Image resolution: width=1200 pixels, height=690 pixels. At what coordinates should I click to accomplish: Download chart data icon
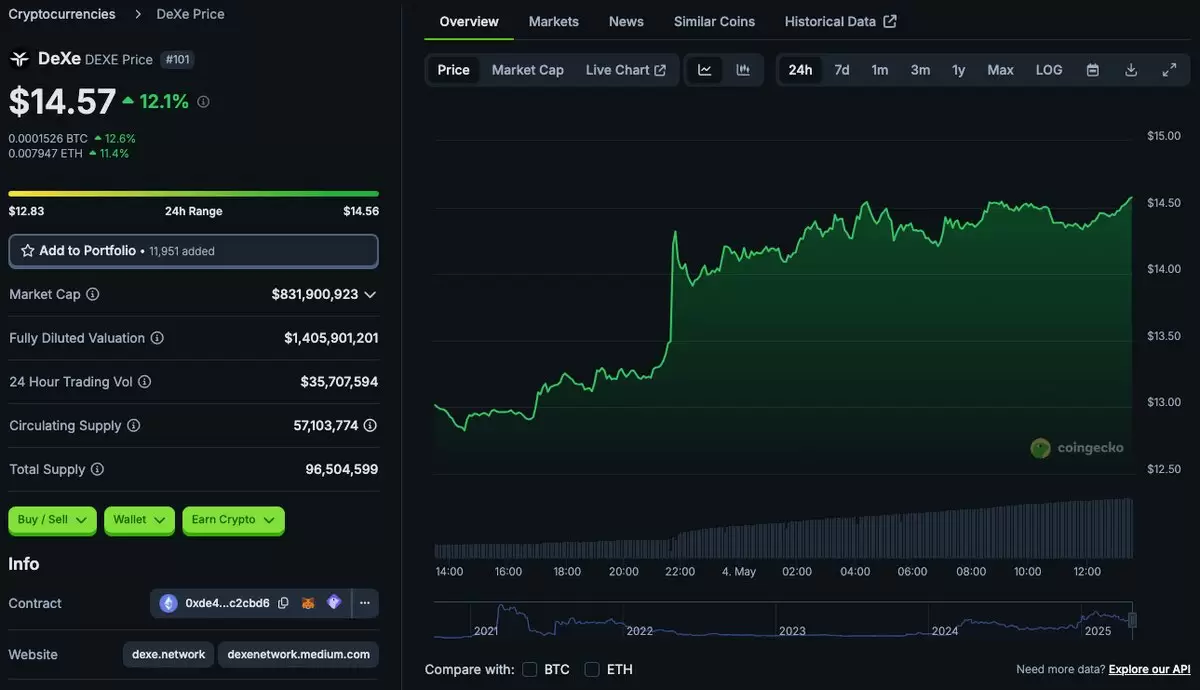(1131, 70)
